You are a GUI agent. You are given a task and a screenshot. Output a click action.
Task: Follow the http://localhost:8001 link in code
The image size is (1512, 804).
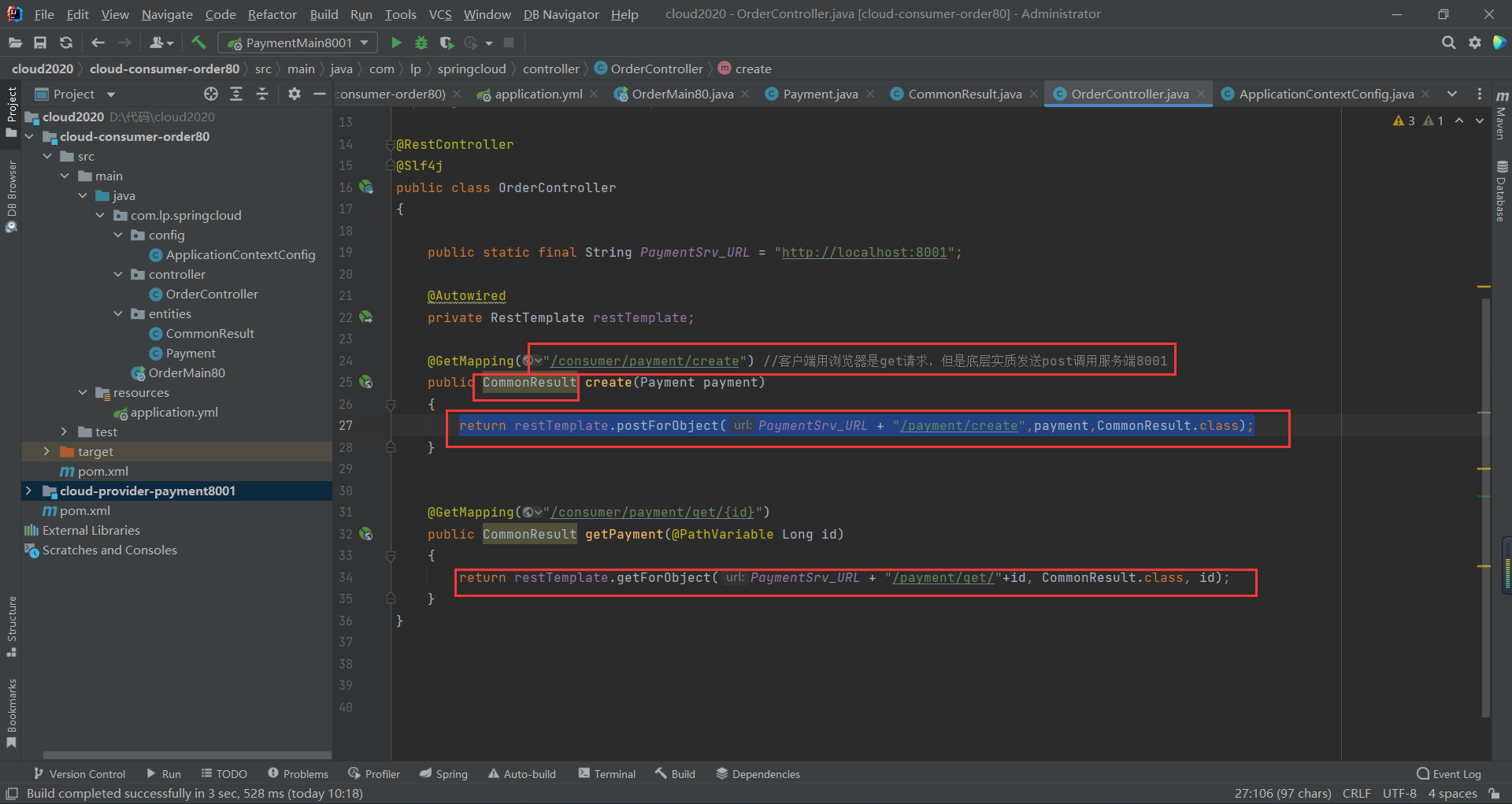click(x=864, y=252)
